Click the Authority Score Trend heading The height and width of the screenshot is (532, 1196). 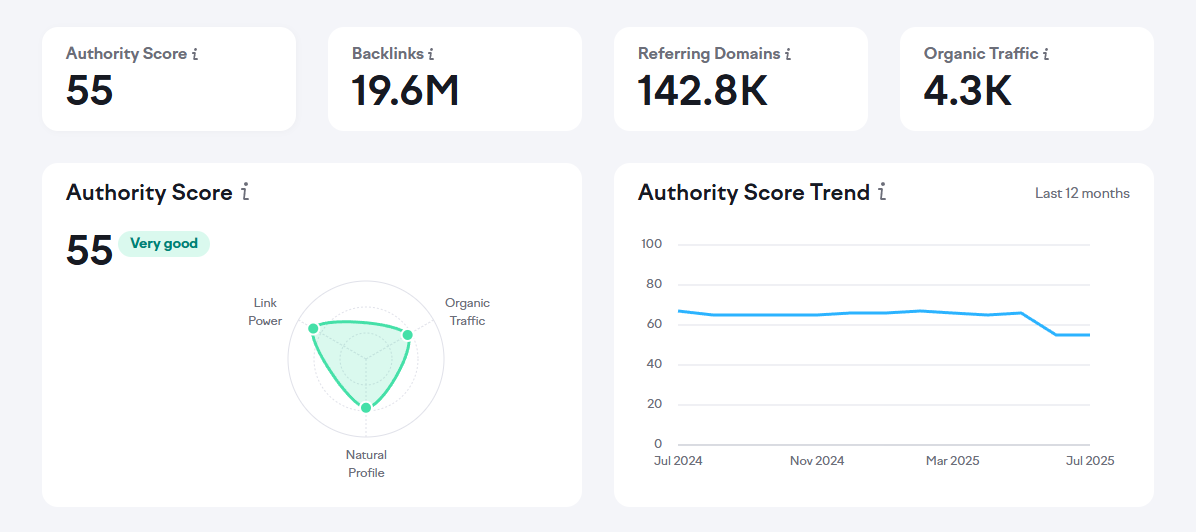pyautogui.click(x=754, y=192)
